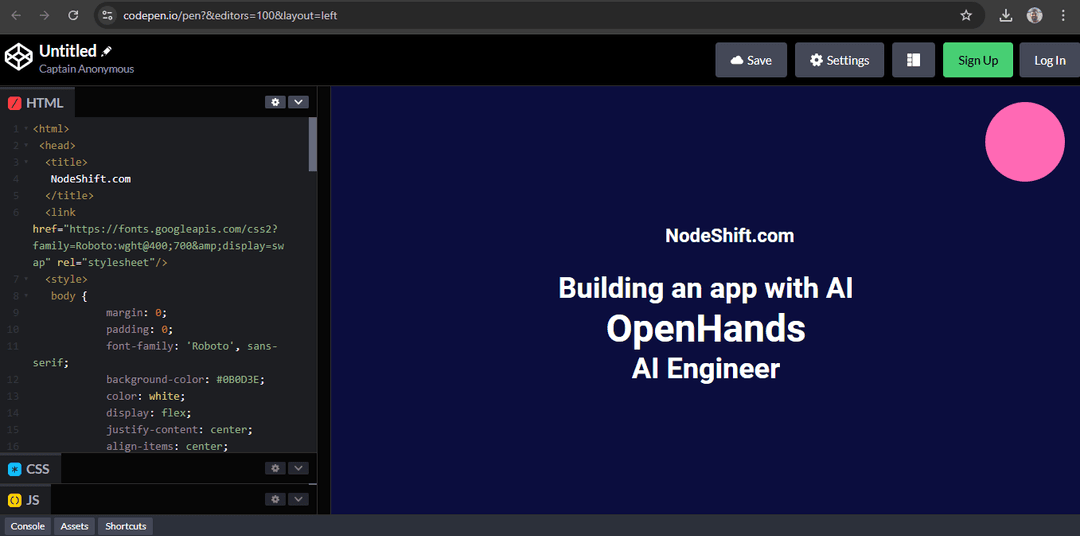
Task: Click the 'AI Engineer' preview text
Action: point(705,369)
